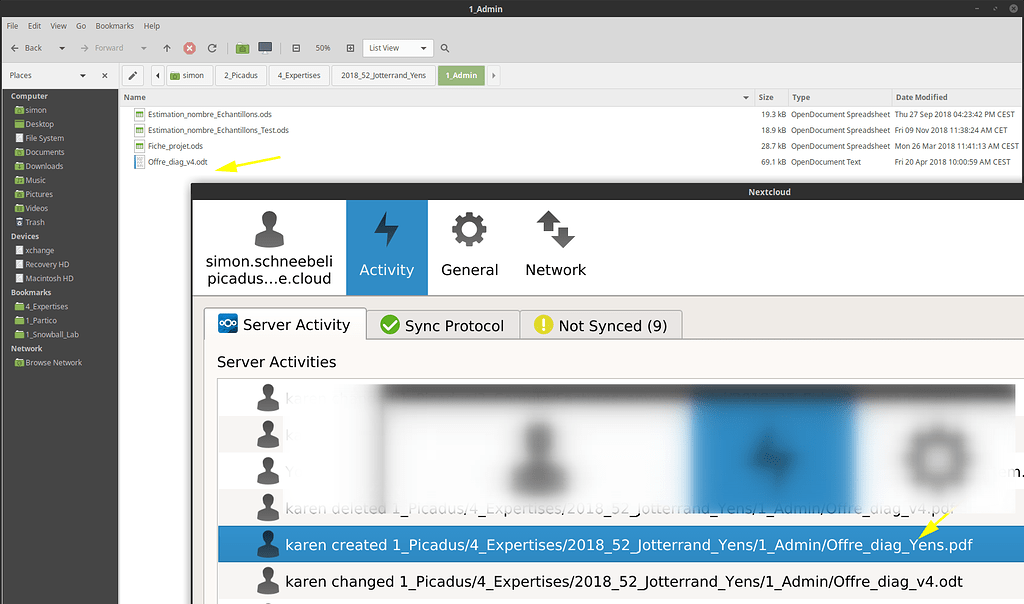Select Estimation_nombre_Echantillons.ods file
This screenshot has height=604, width=1024.
210,114
